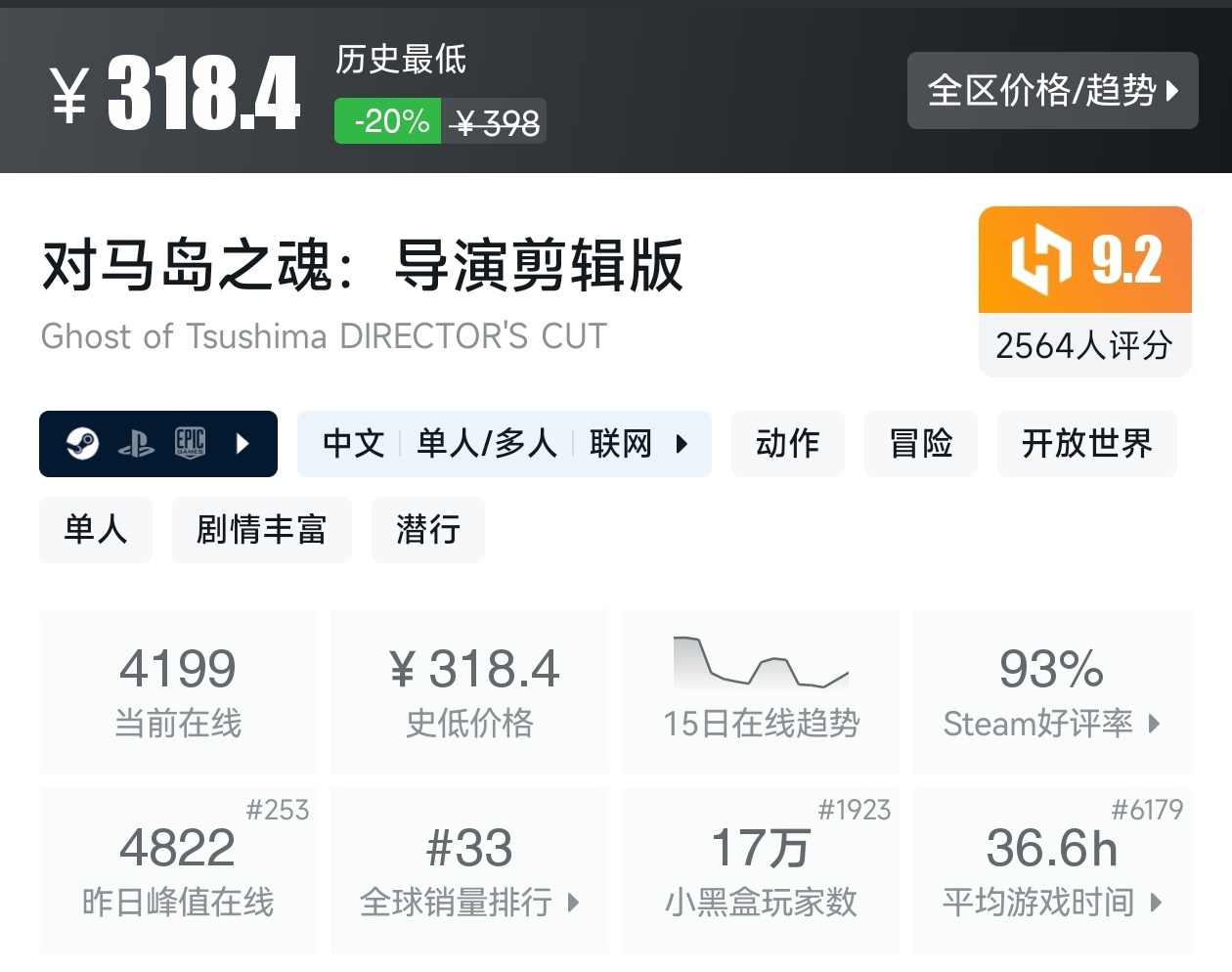Image resolution: width=1232 pixels, height=972 pixels.
Task: Click the 4199 当前在线 stat
Action: pos(178,691)
